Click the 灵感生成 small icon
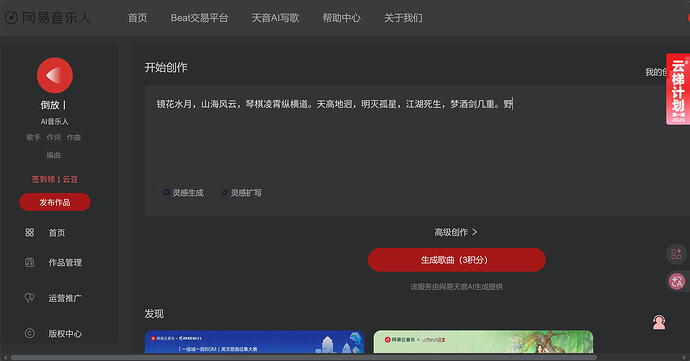 point(166,192)
